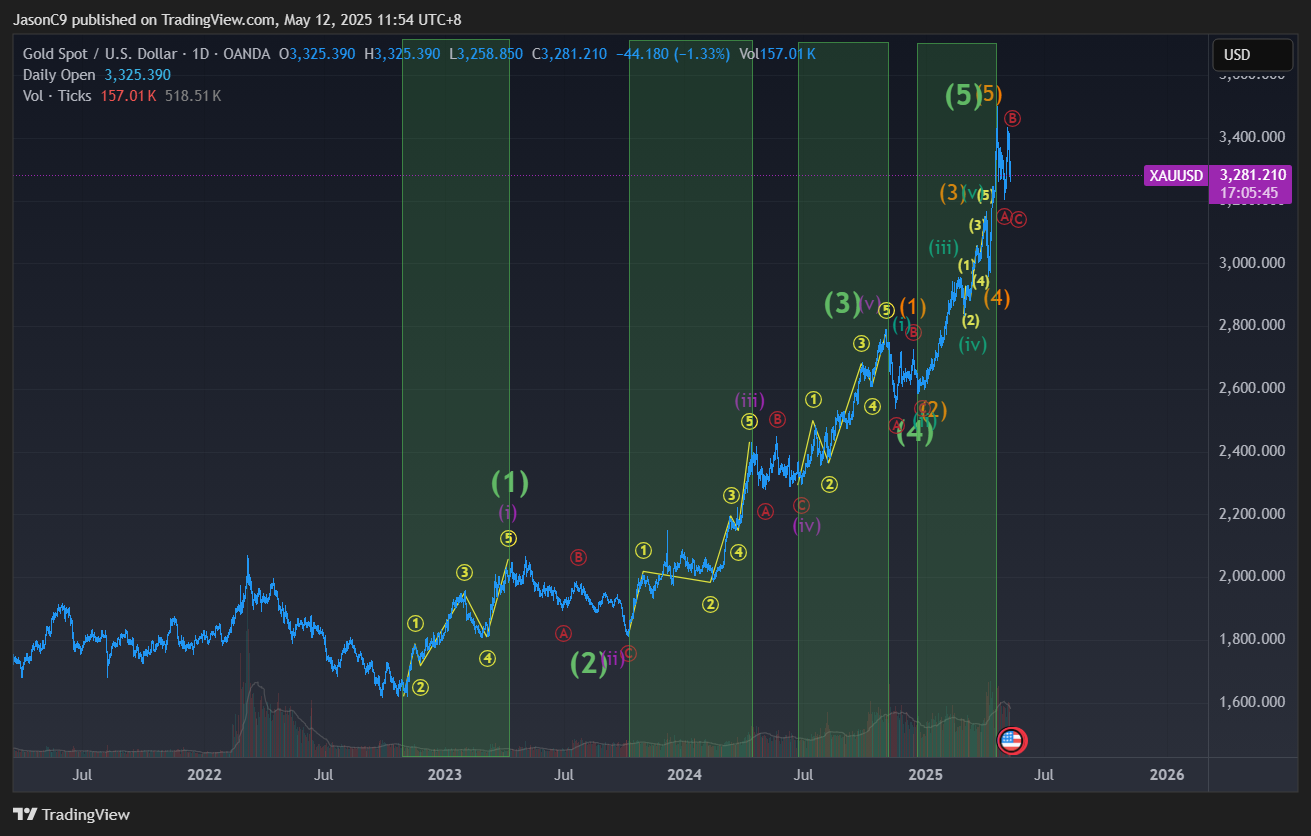Select the teal (iv) wave label
This screenshot has height=836, width=1311.
[x=972, y=344]
